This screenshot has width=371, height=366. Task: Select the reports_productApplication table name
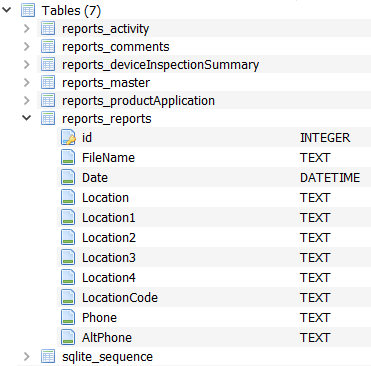[x=139, y=101]
